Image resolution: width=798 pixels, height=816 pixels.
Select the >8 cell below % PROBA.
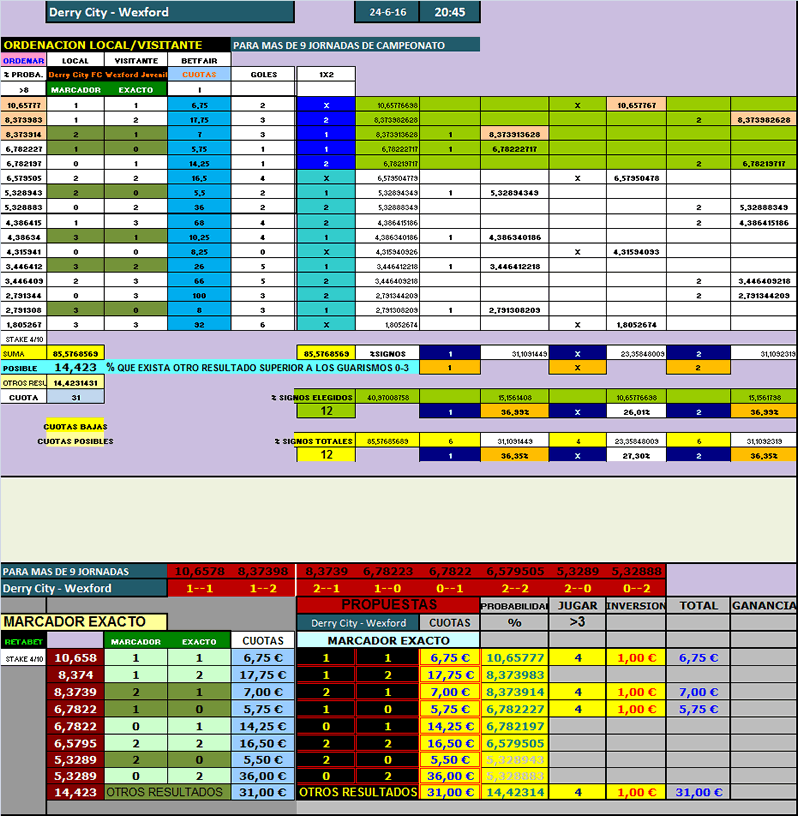(x=23, y=90)
